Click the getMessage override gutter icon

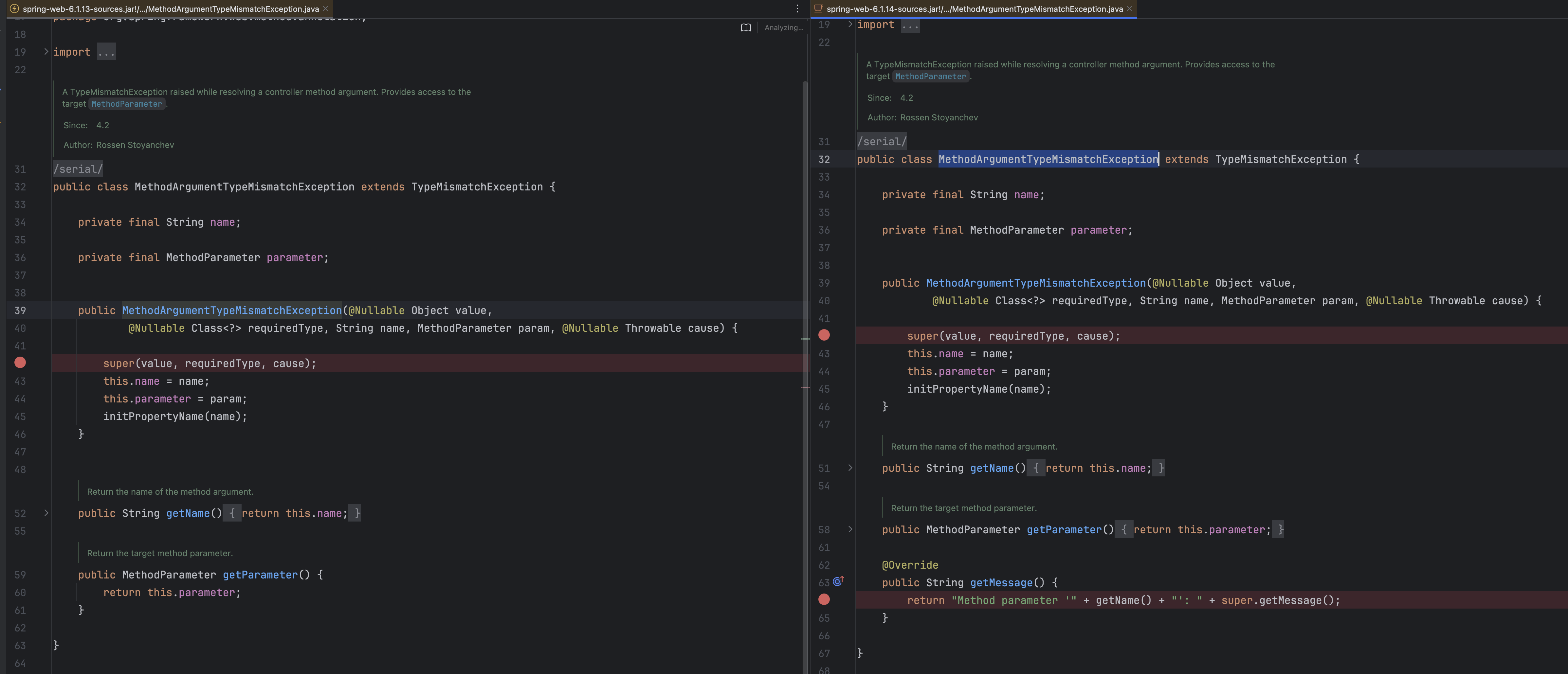point(838,581)
